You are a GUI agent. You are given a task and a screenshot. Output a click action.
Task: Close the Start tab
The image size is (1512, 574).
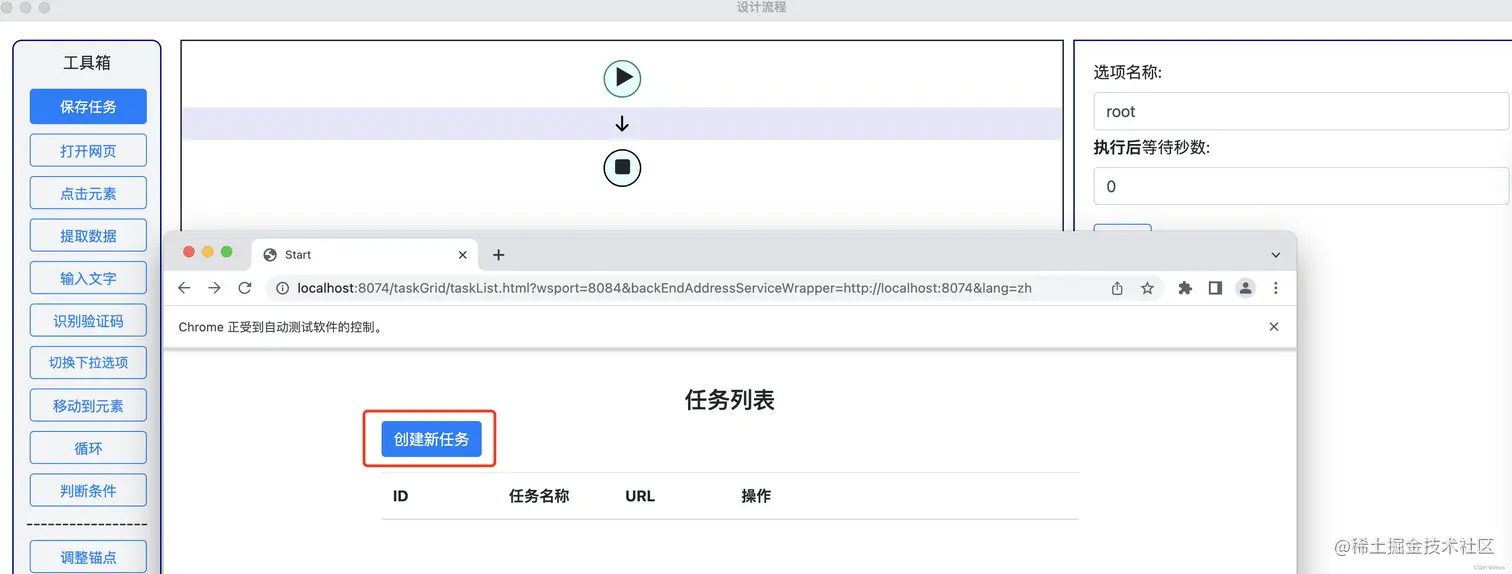[x=462, y=255]
